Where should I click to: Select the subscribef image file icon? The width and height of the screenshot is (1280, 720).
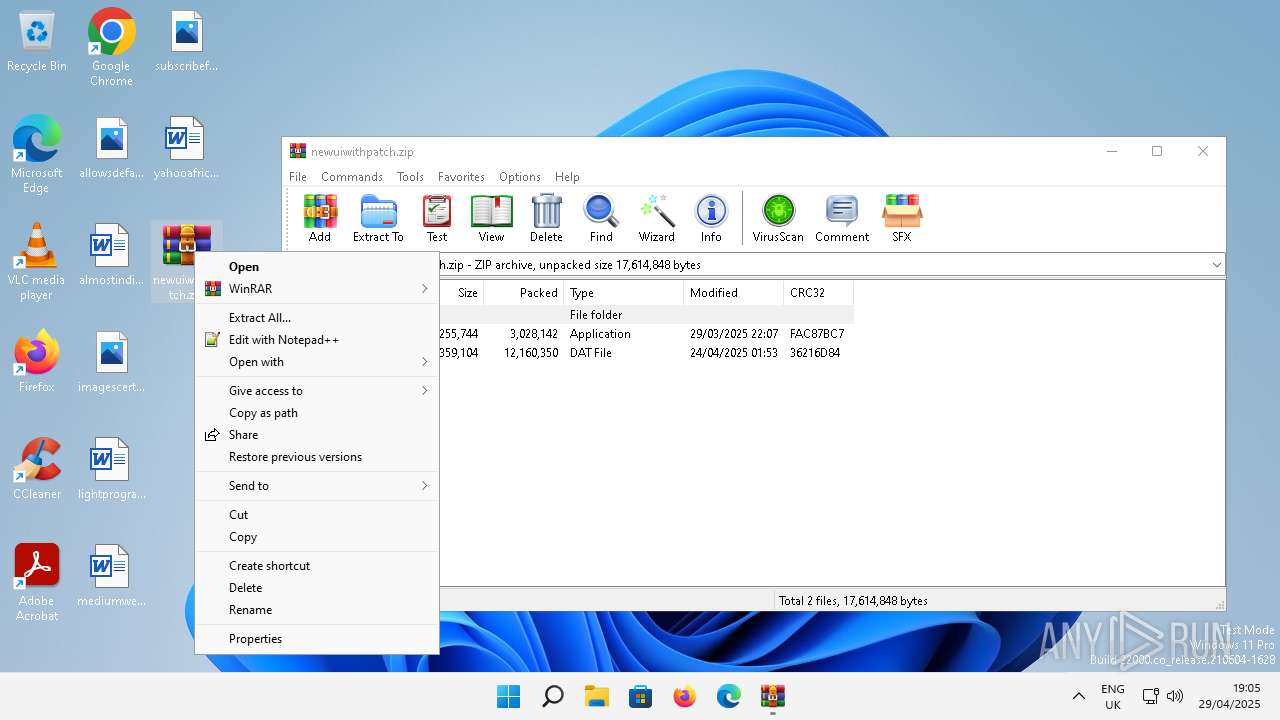[x=186, y=41]
